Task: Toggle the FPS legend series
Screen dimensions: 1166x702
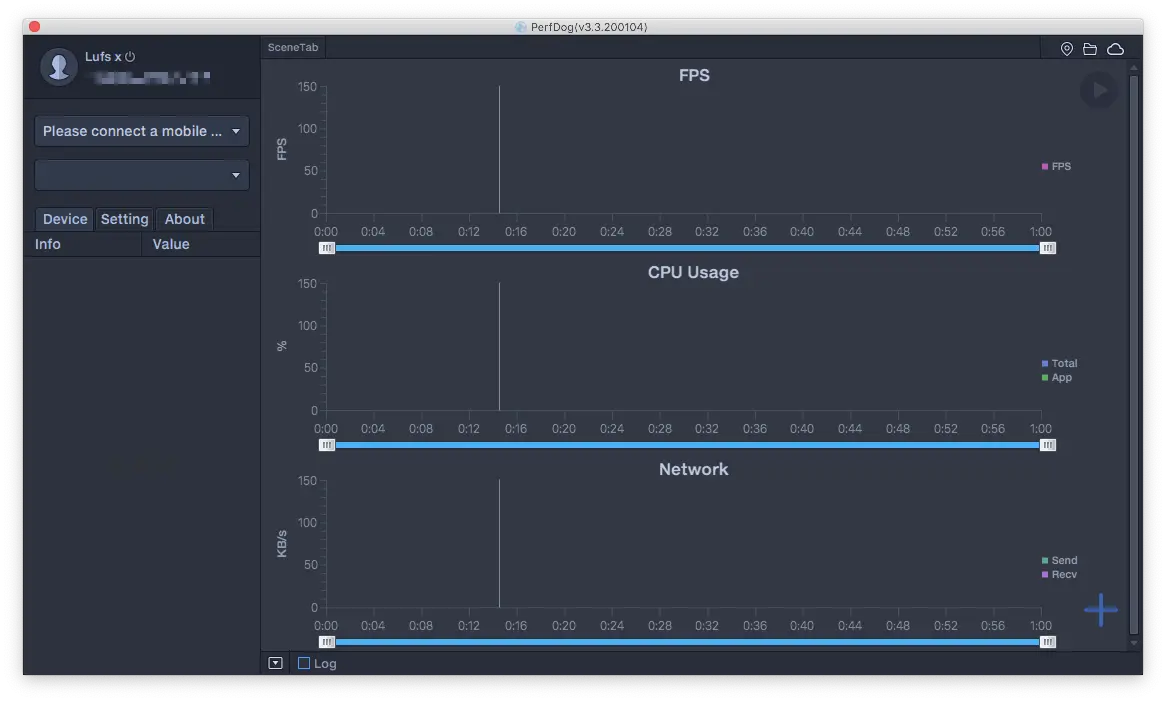Action: [1056, 167]
